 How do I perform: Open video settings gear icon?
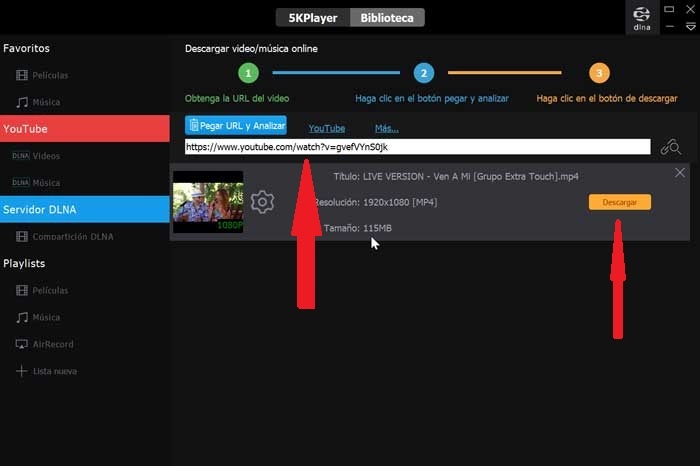coord(262,202)
